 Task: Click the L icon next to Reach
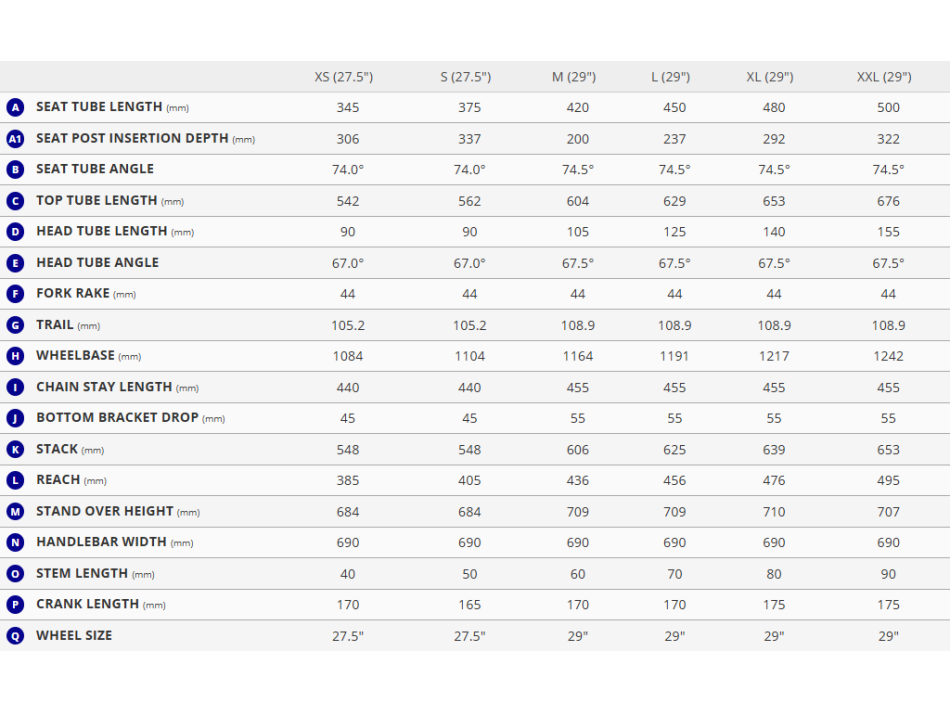pyautogui.click(x=15, y=481)
